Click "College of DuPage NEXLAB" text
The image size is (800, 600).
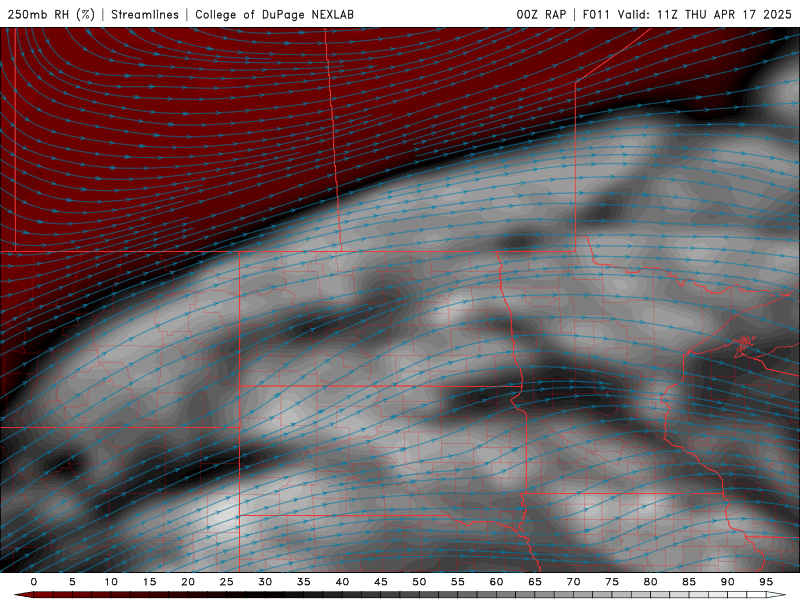pyautogui.click(x=274, y=14)
